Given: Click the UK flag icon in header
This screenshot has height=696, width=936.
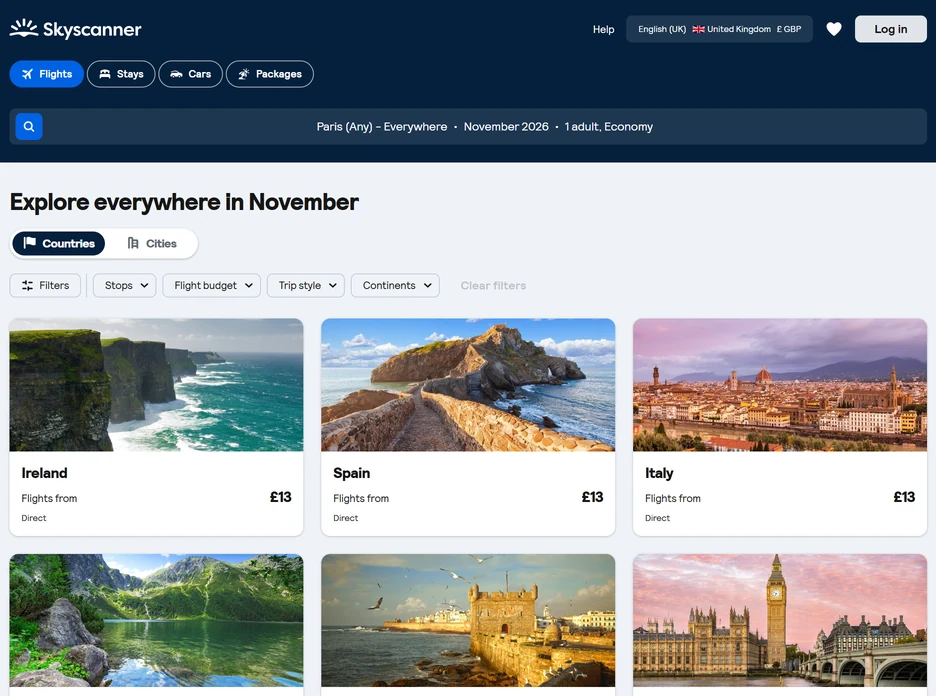Looking at the screenshot, I should pyautogui.click(x=698, y=29).
